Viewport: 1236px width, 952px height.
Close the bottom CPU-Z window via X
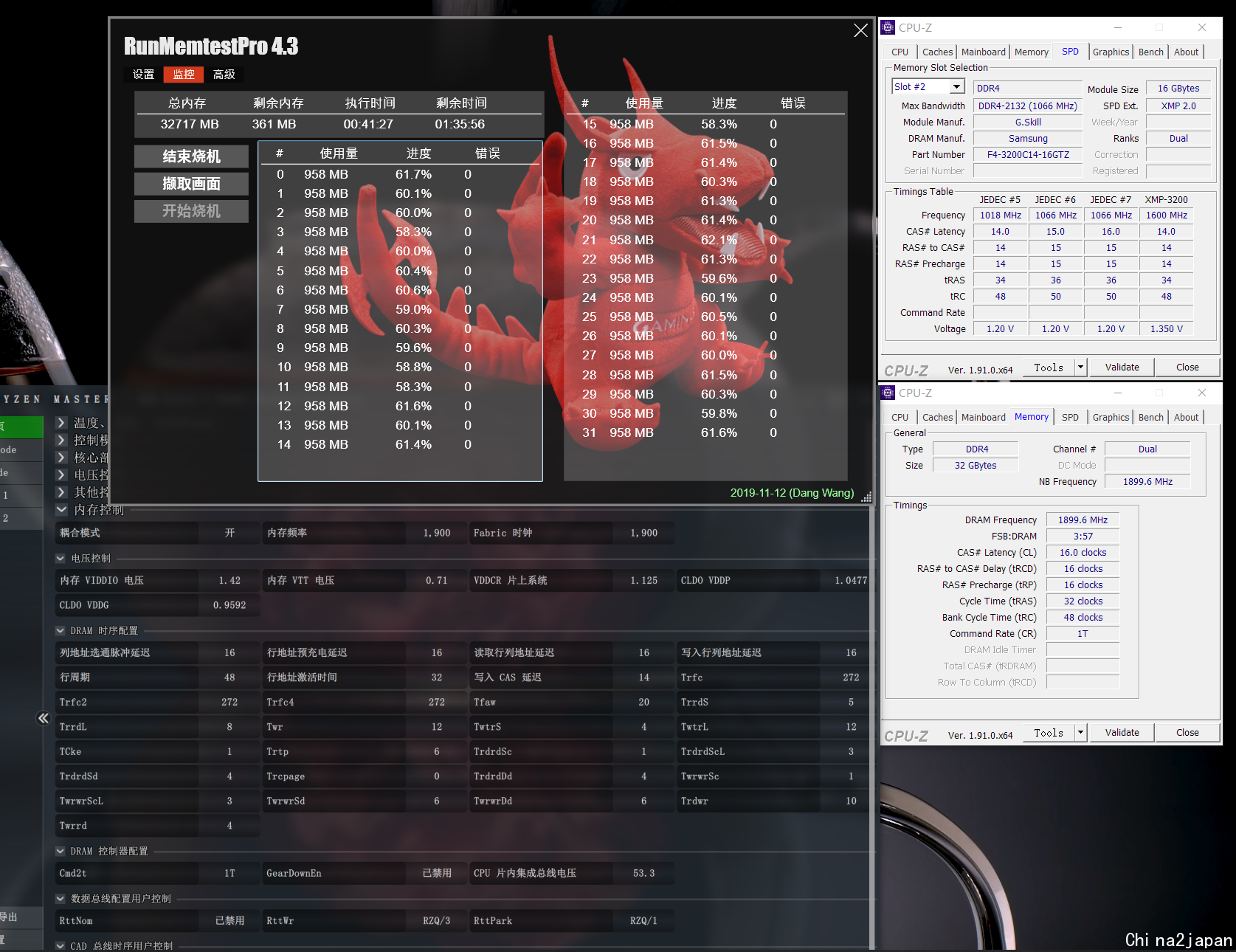[1202, 393]
